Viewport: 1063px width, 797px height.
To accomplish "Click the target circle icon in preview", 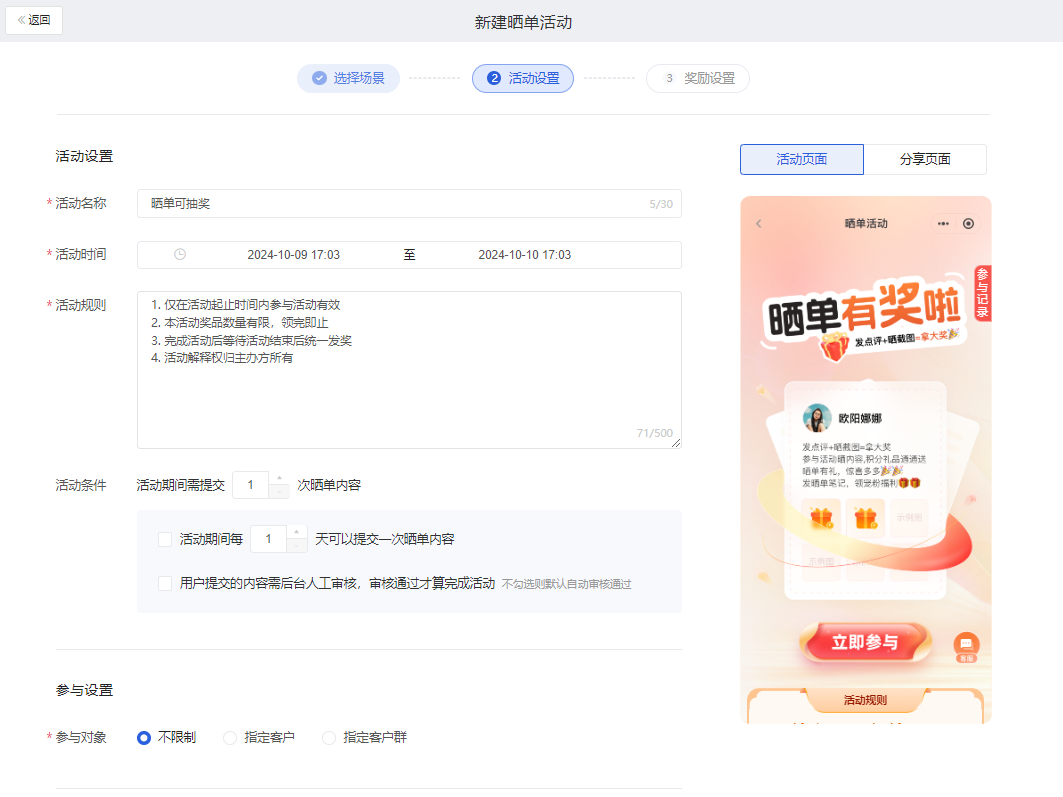I will tap(968, 224).
